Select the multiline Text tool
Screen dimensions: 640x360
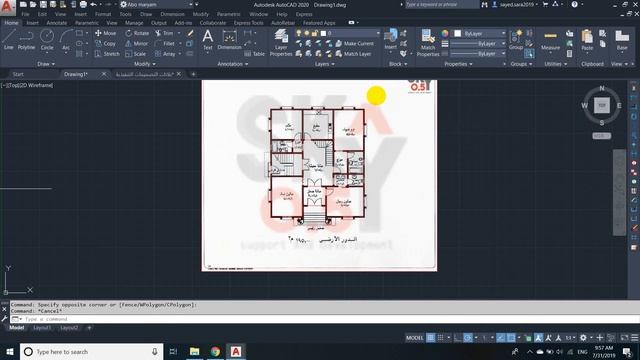[208, 40]
